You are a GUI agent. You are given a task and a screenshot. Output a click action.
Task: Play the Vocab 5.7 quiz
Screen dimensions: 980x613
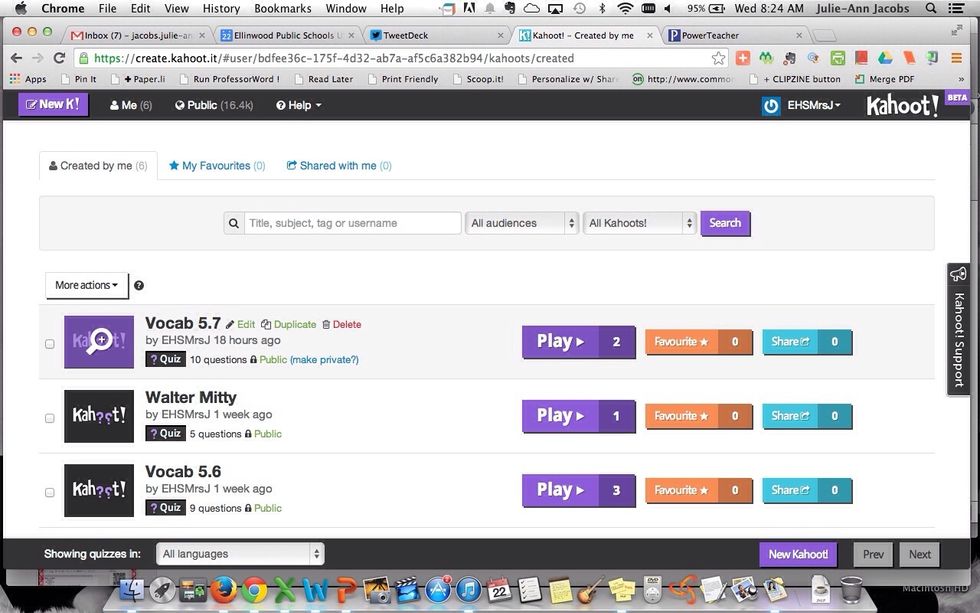click(x=579, y=342)
